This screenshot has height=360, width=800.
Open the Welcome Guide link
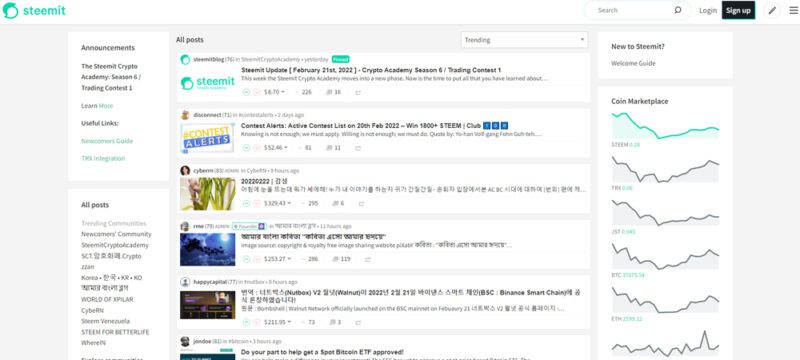(x=633, y=63)
